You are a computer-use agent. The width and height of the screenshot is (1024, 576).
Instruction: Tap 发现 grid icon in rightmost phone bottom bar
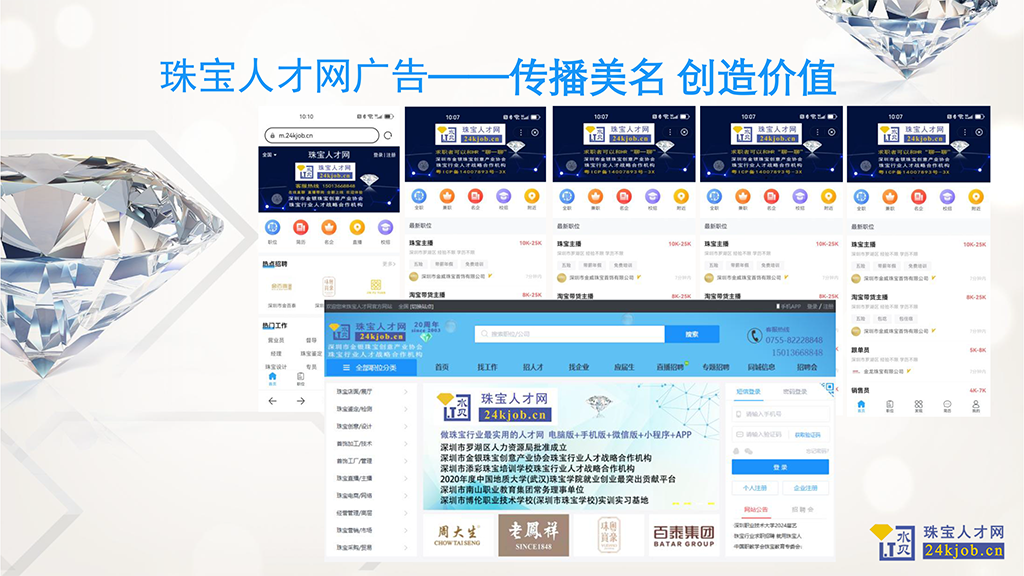point(918,406)
